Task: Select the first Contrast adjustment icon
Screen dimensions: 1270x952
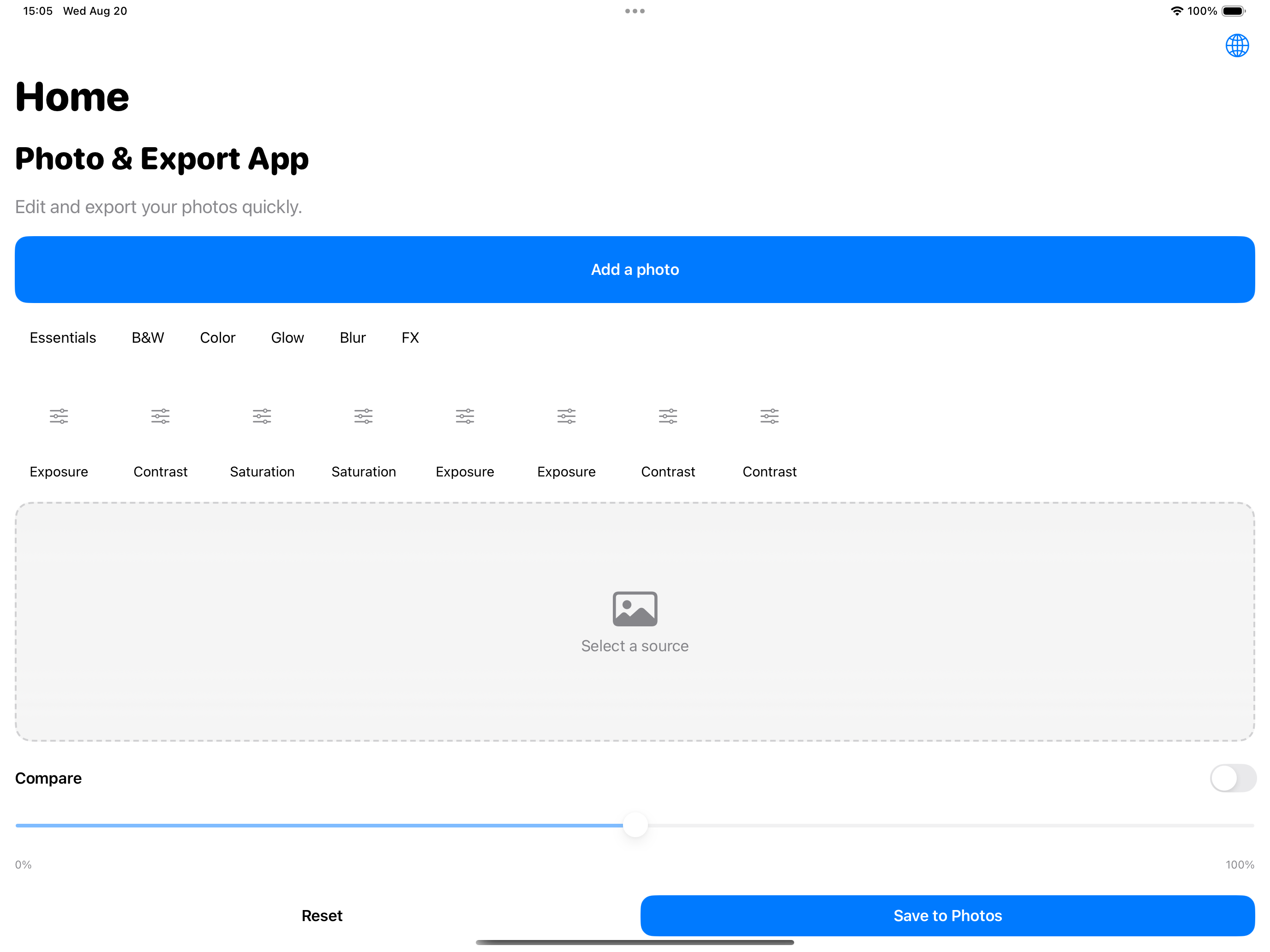Action: pyautogui.click(x=160, y=416)
